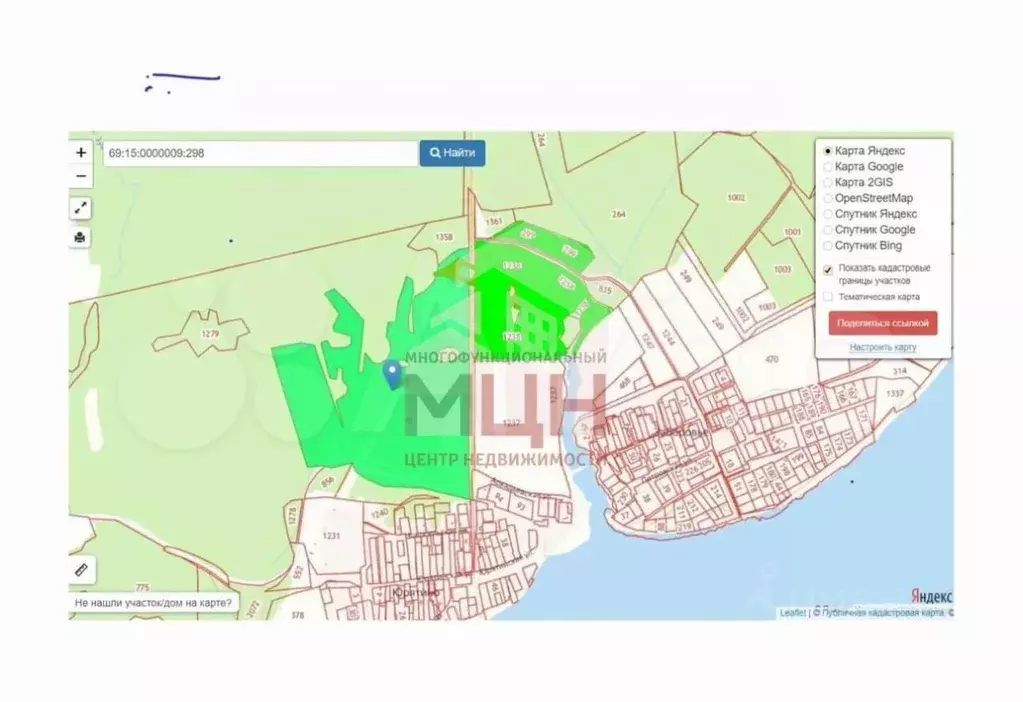Toggle fullscreen map view
Viewport: 1023px width, 702px height.
click(x=81, y=208)
